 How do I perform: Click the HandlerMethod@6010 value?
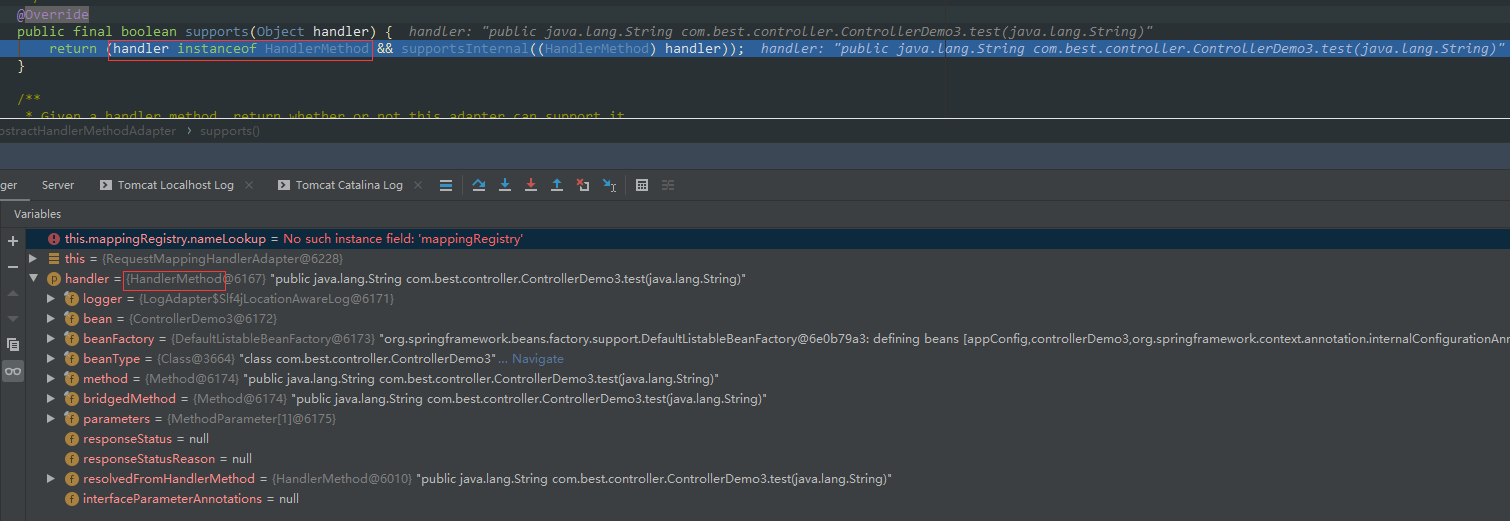(x=341, y=479)
